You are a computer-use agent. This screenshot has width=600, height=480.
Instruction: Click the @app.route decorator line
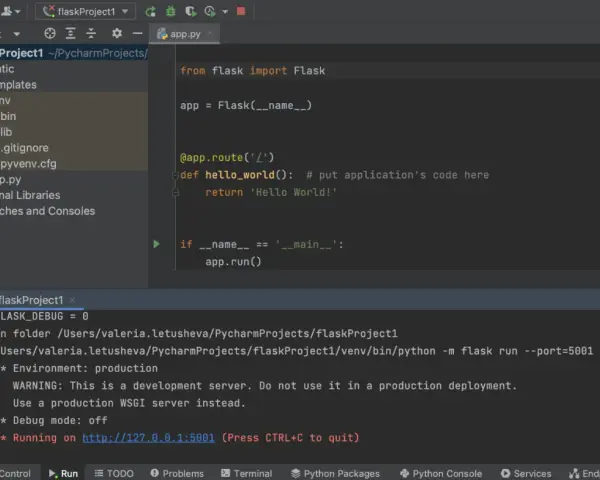point(227,157)
